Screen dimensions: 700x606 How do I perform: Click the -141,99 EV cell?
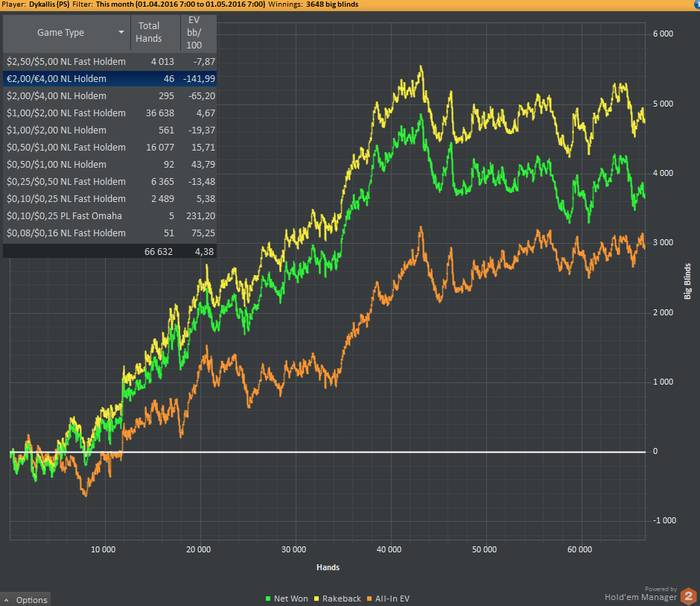point(199,79)
